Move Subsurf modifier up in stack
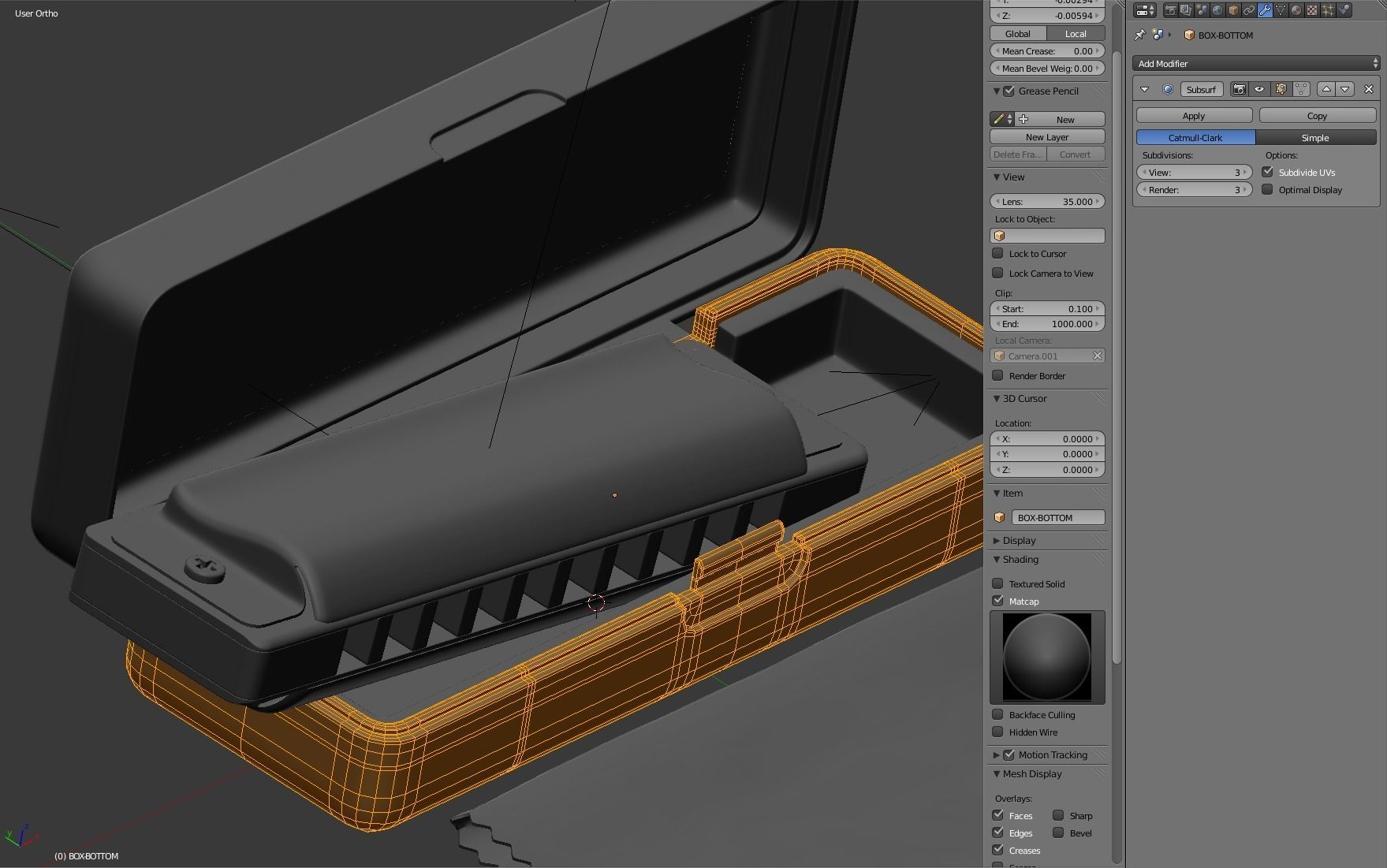Viewport: 1387px width, 868px height. [x=1326, y=89]
